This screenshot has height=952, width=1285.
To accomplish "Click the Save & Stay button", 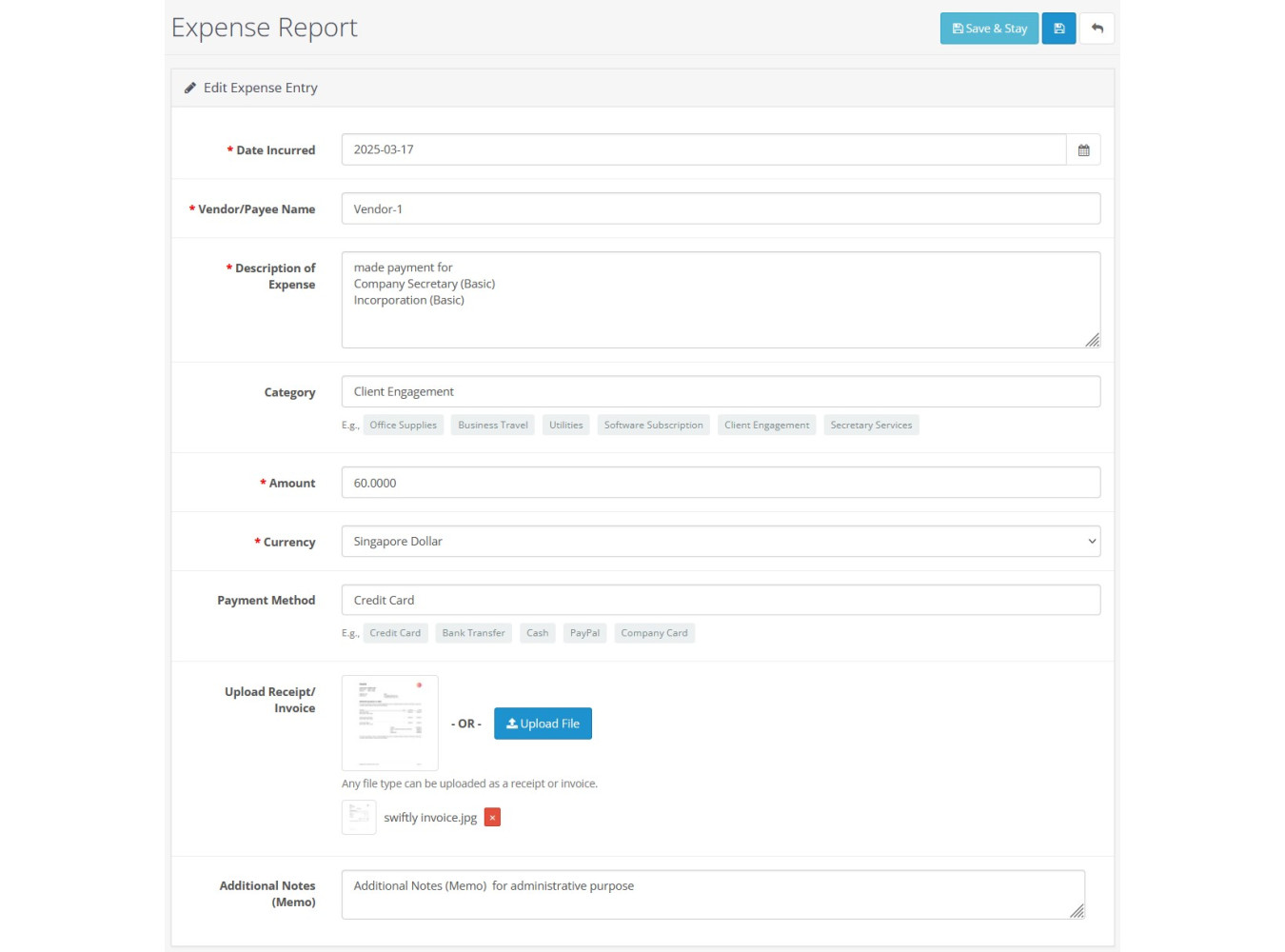I will pos(989,29).
